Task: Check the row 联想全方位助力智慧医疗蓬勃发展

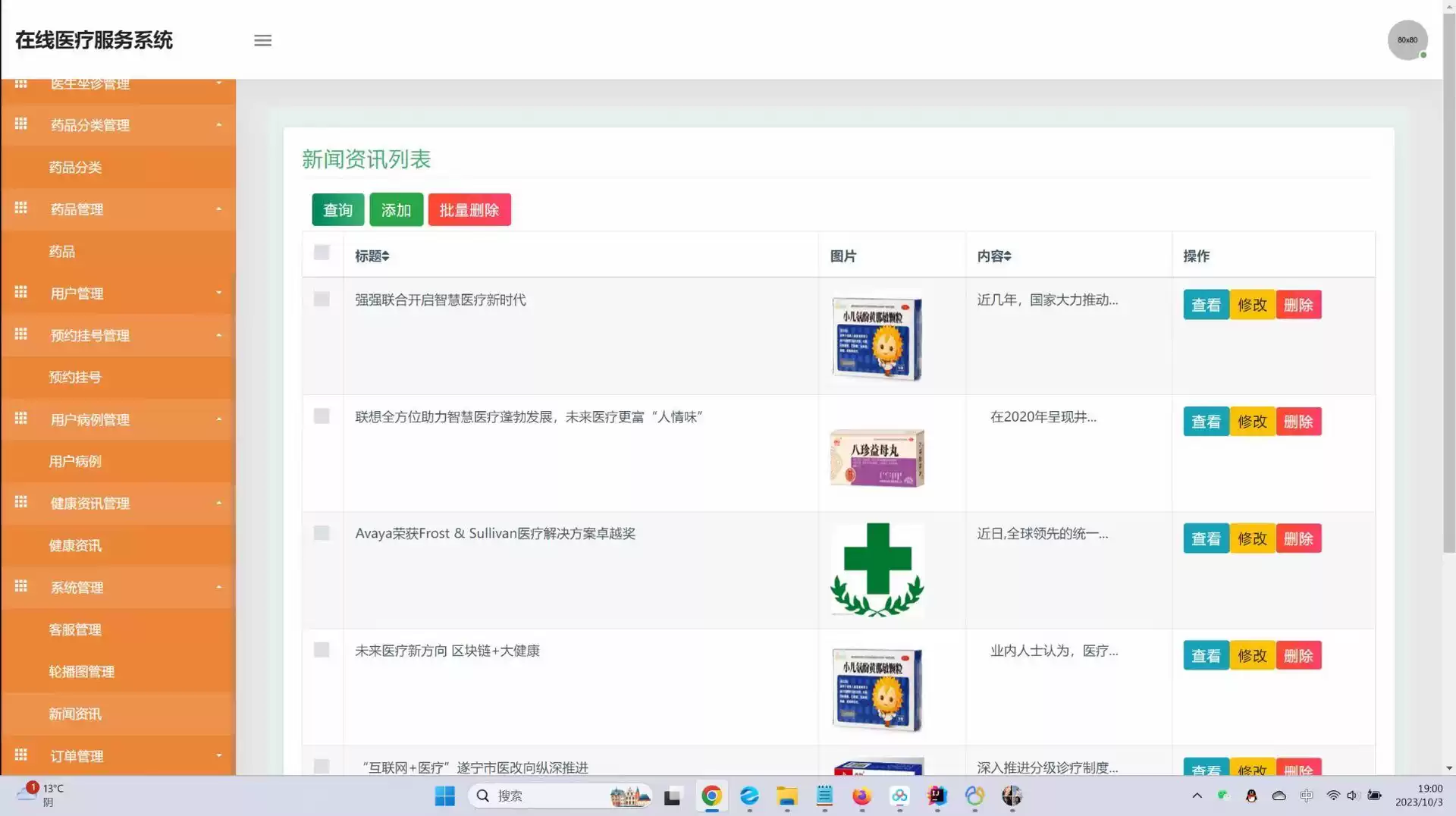Action: click(x=322, y=416)
